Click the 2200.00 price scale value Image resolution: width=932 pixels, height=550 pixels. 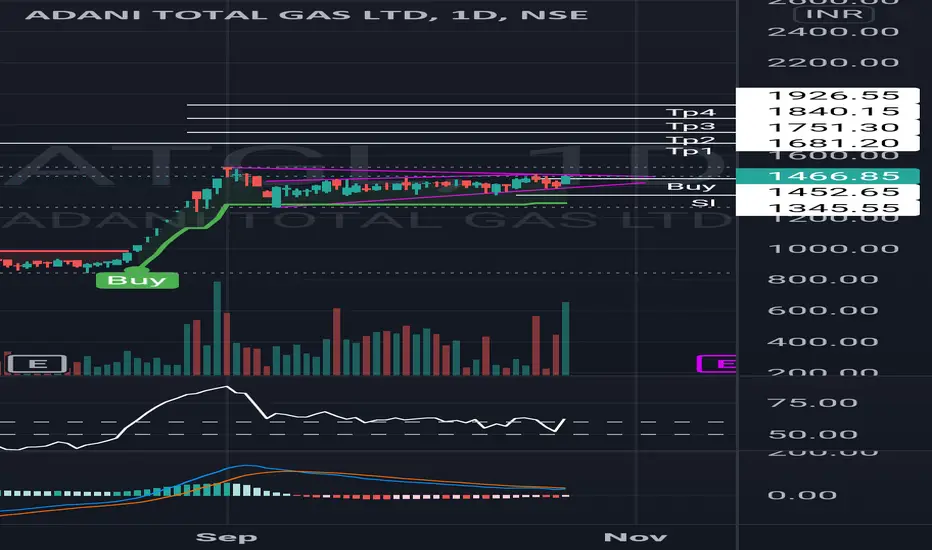pyautogui.click(x=833, y=62)
